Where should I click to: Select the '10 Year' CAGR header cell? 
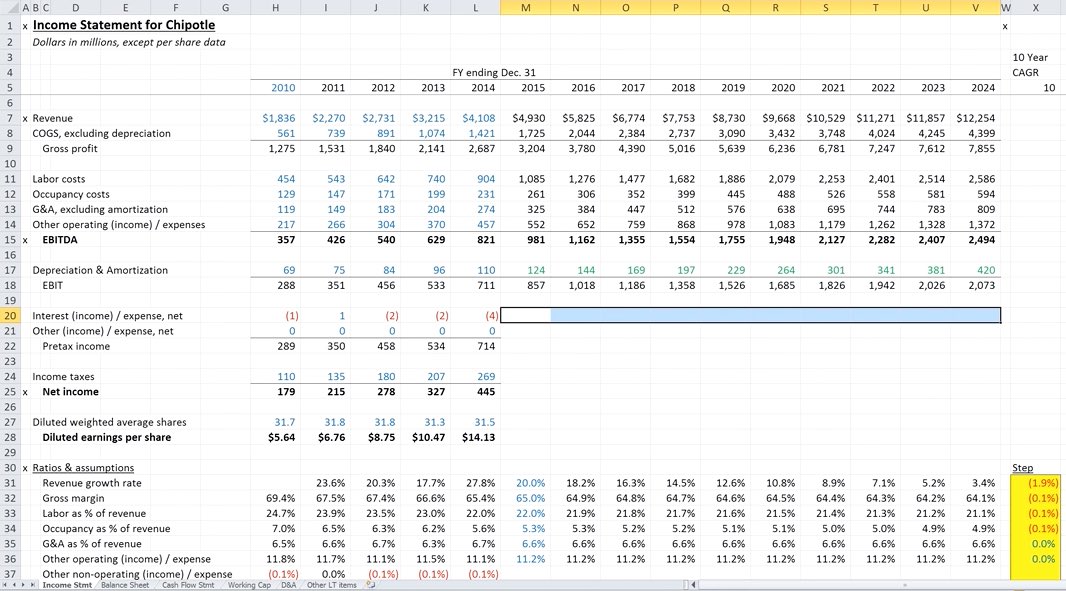click(x=1030, y=57)
